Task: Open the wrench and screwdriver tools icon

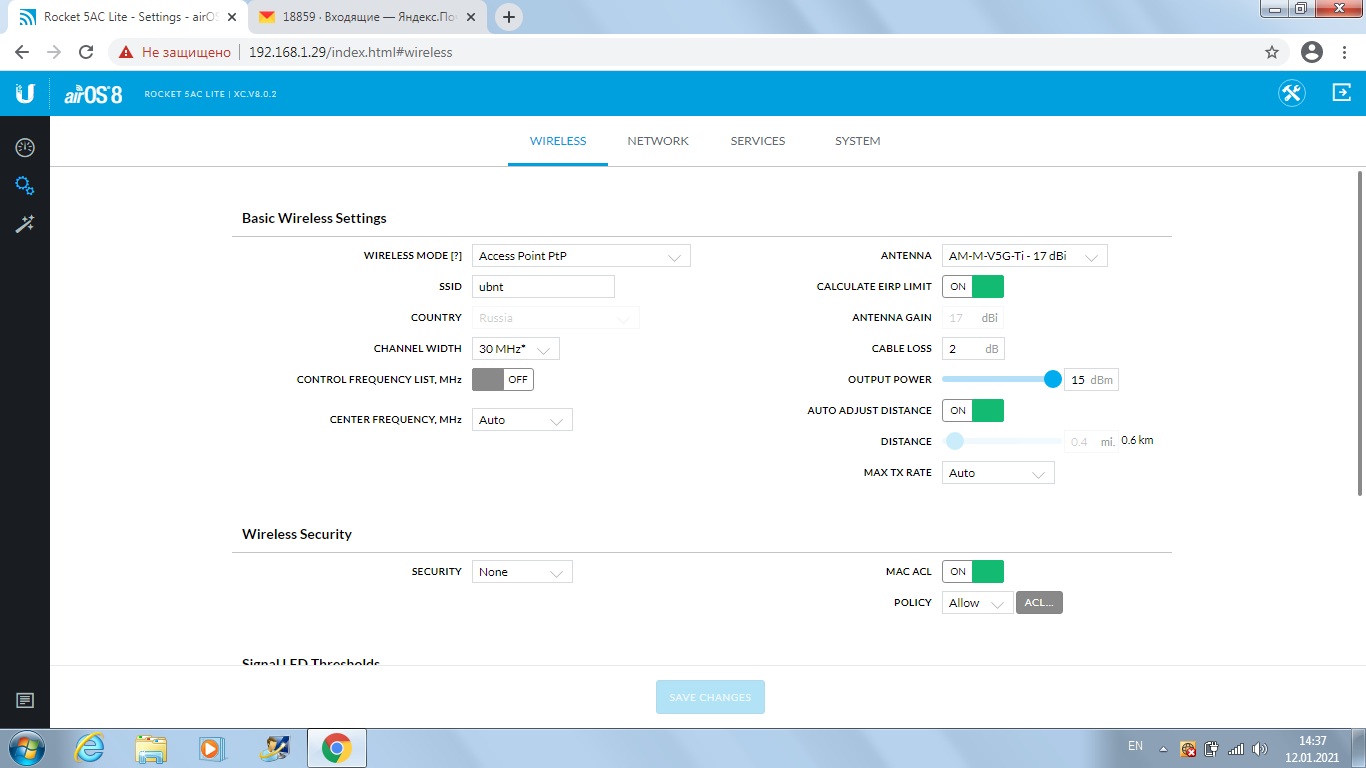Action: 1292,93
